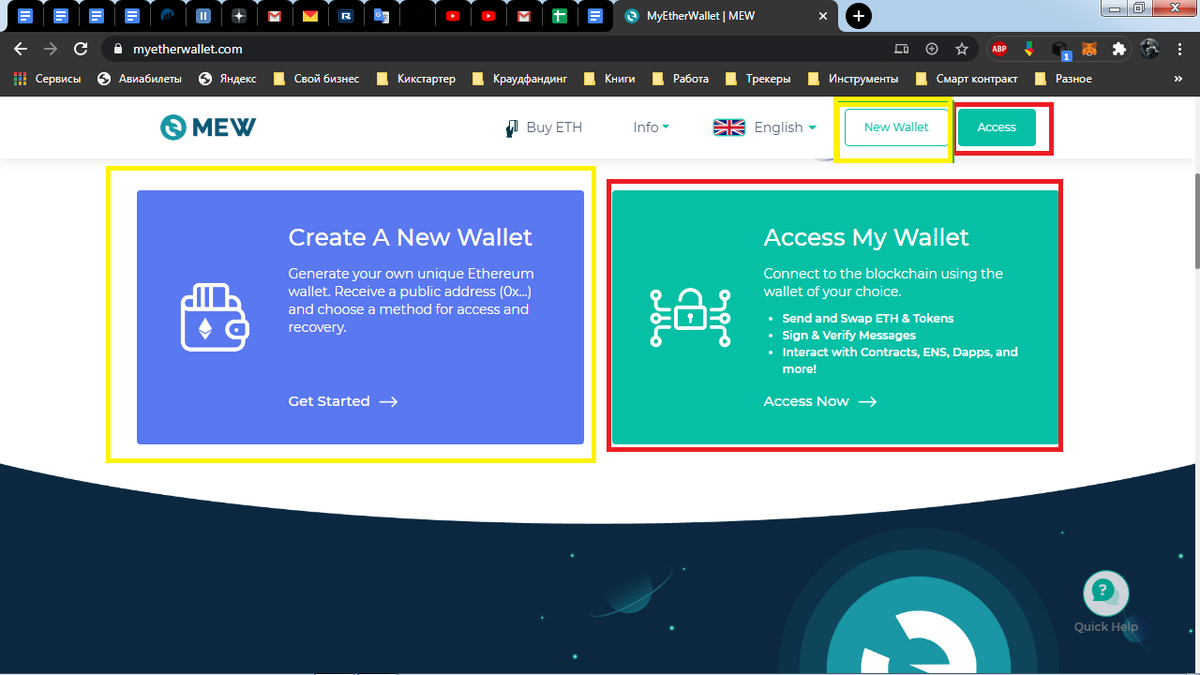Show hidden bookmarks with the » chevron
Viewport: 1200px width, 675px height.
coord(1178,78)
